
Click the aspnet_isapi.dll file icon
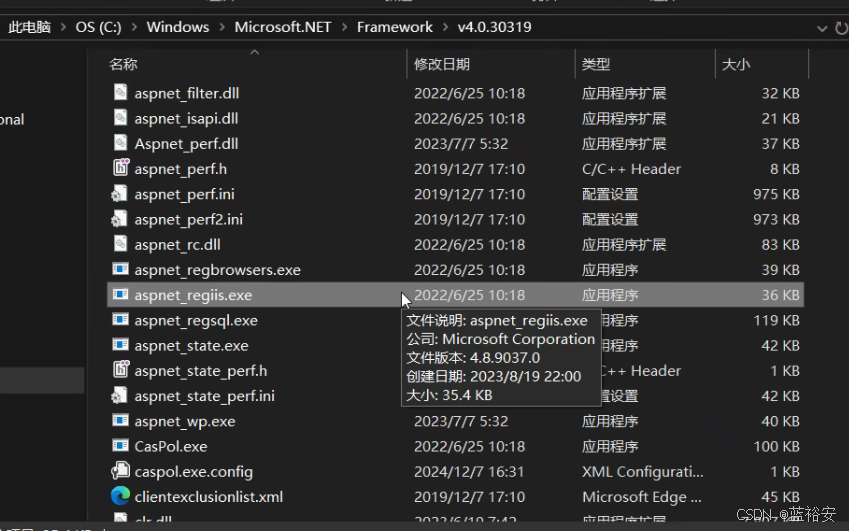(x=120, y=118)
